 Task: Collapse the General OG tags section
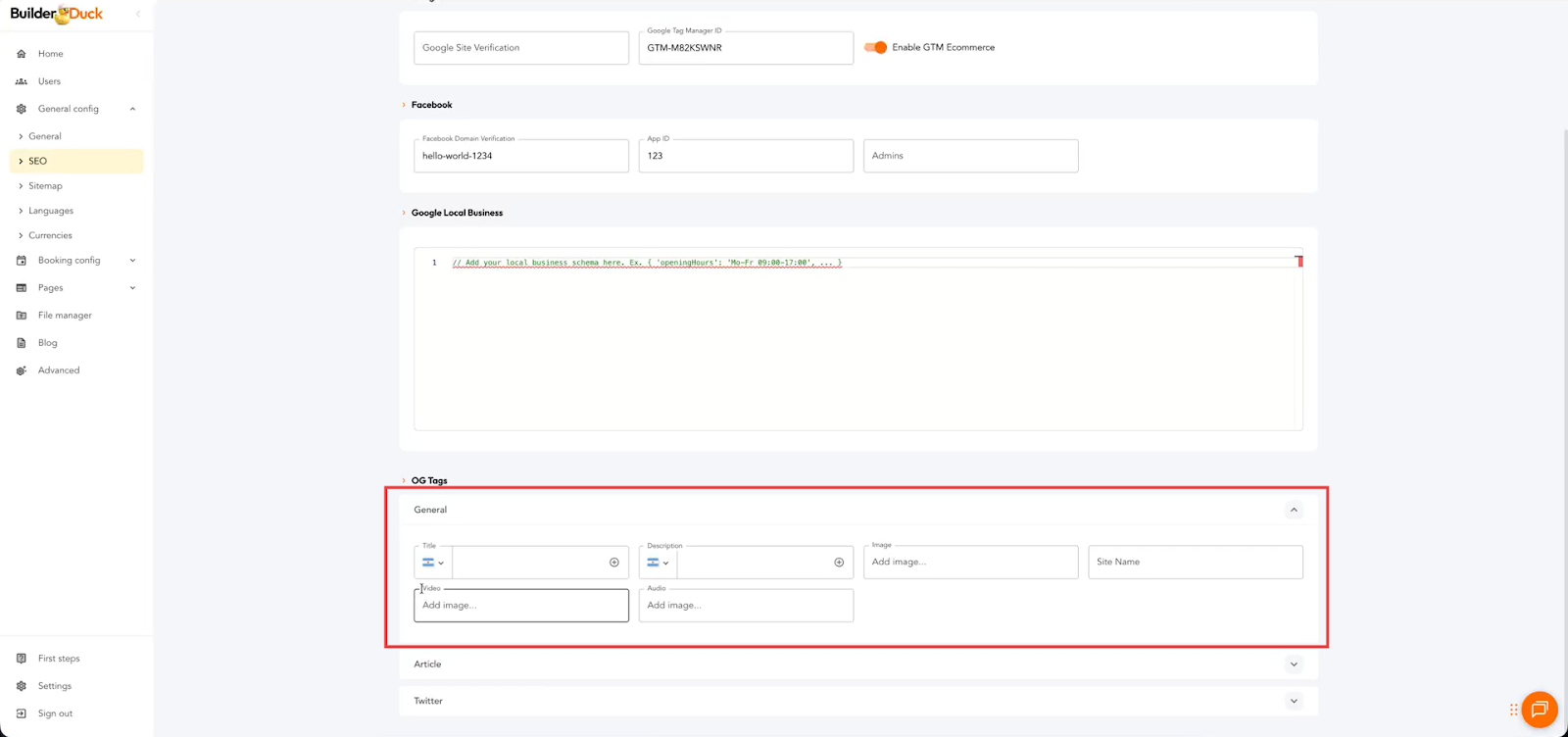tap(1294, 510)
